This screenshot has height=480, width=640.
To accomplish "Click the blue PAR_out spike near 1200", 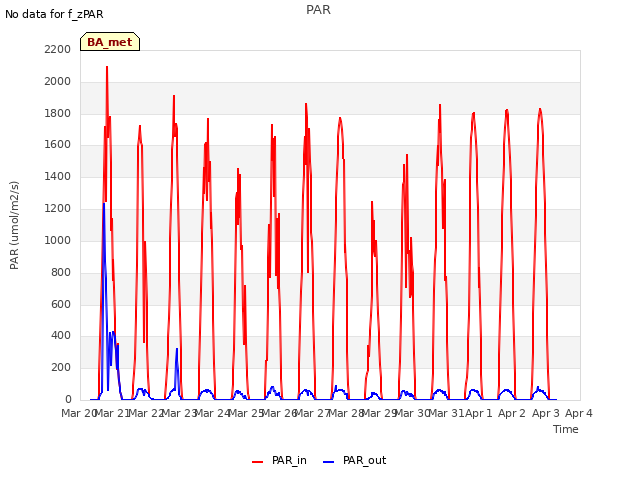I will pyautogui.click(x=104, y=204).
